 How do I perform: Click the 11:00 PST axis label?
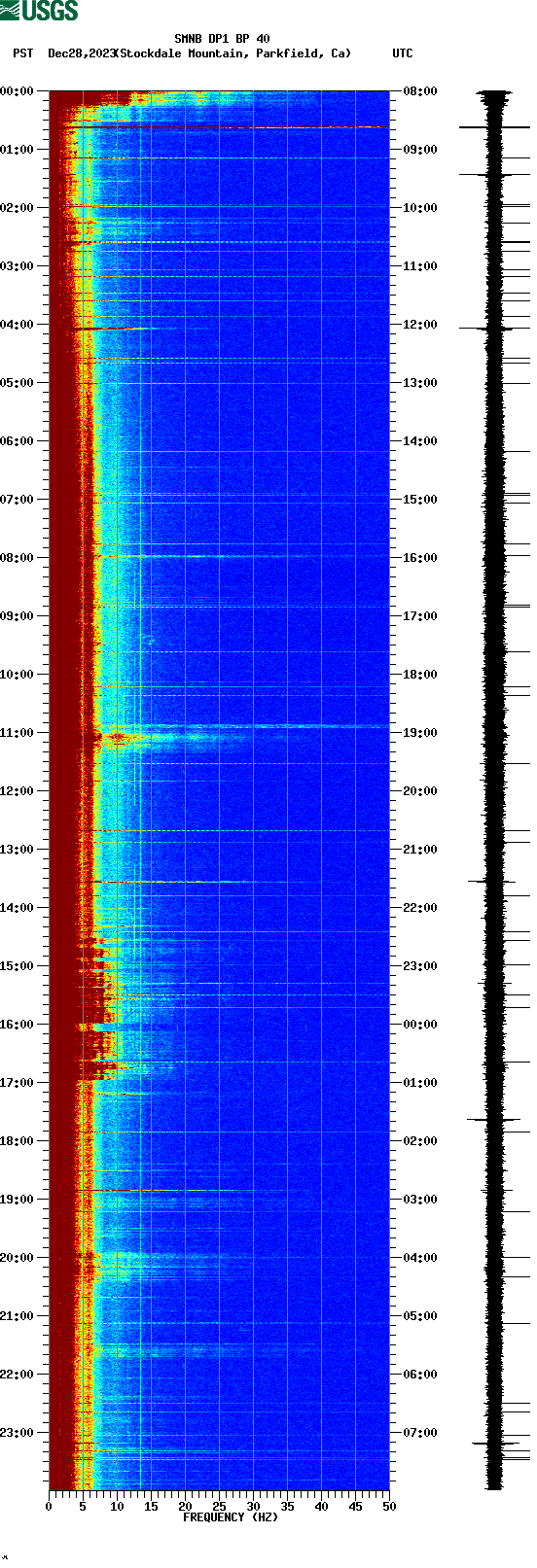[x=17, y=733]
